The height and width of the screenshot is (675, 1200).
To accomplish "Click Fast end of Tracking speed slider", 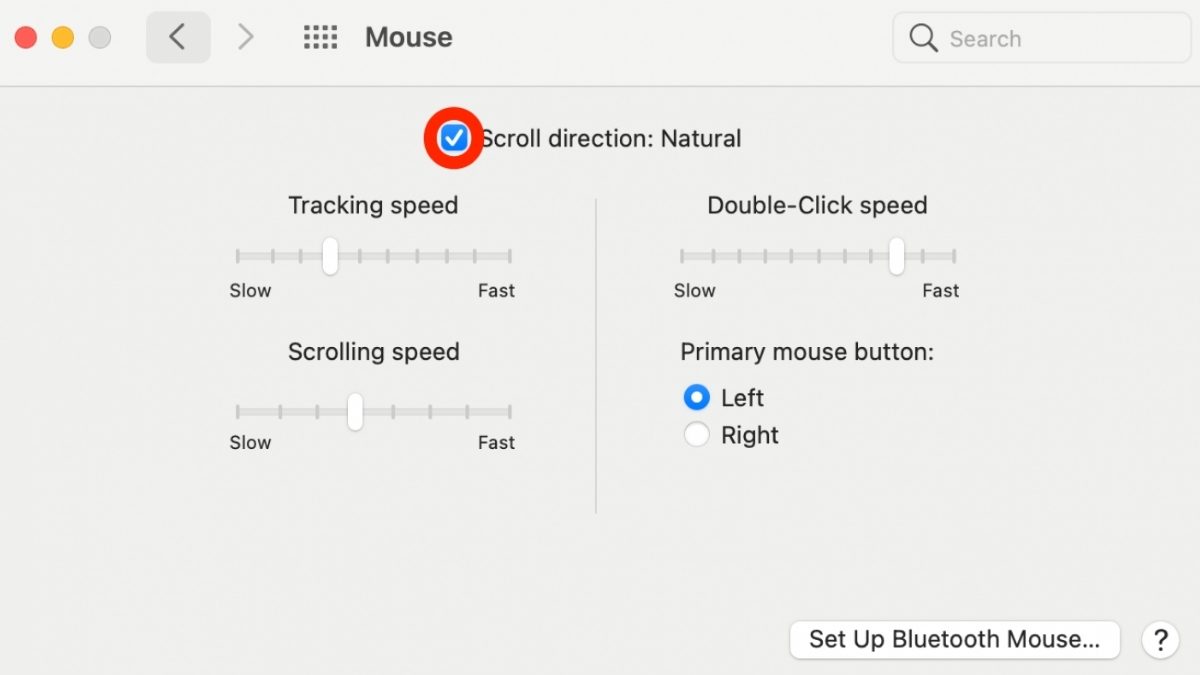I will coord(510,256).
